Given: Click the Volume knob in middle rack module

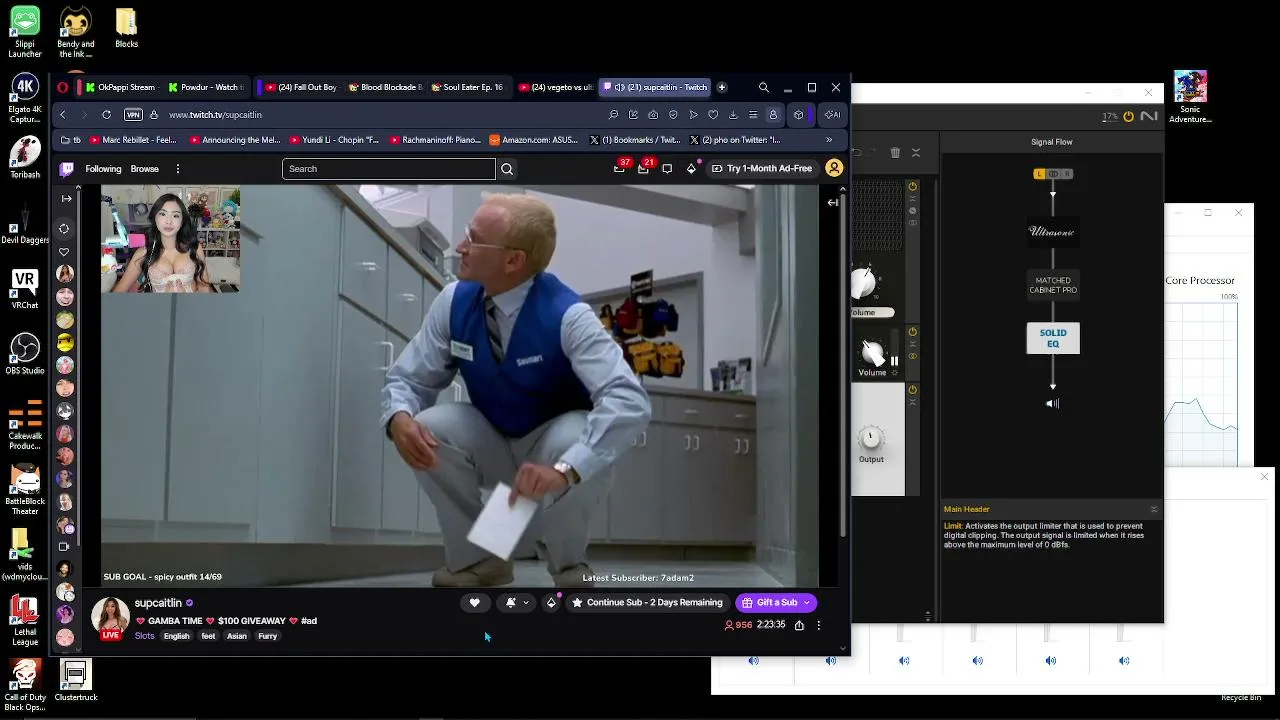Looking at the screenshot, I should click(x=873, y=353).
